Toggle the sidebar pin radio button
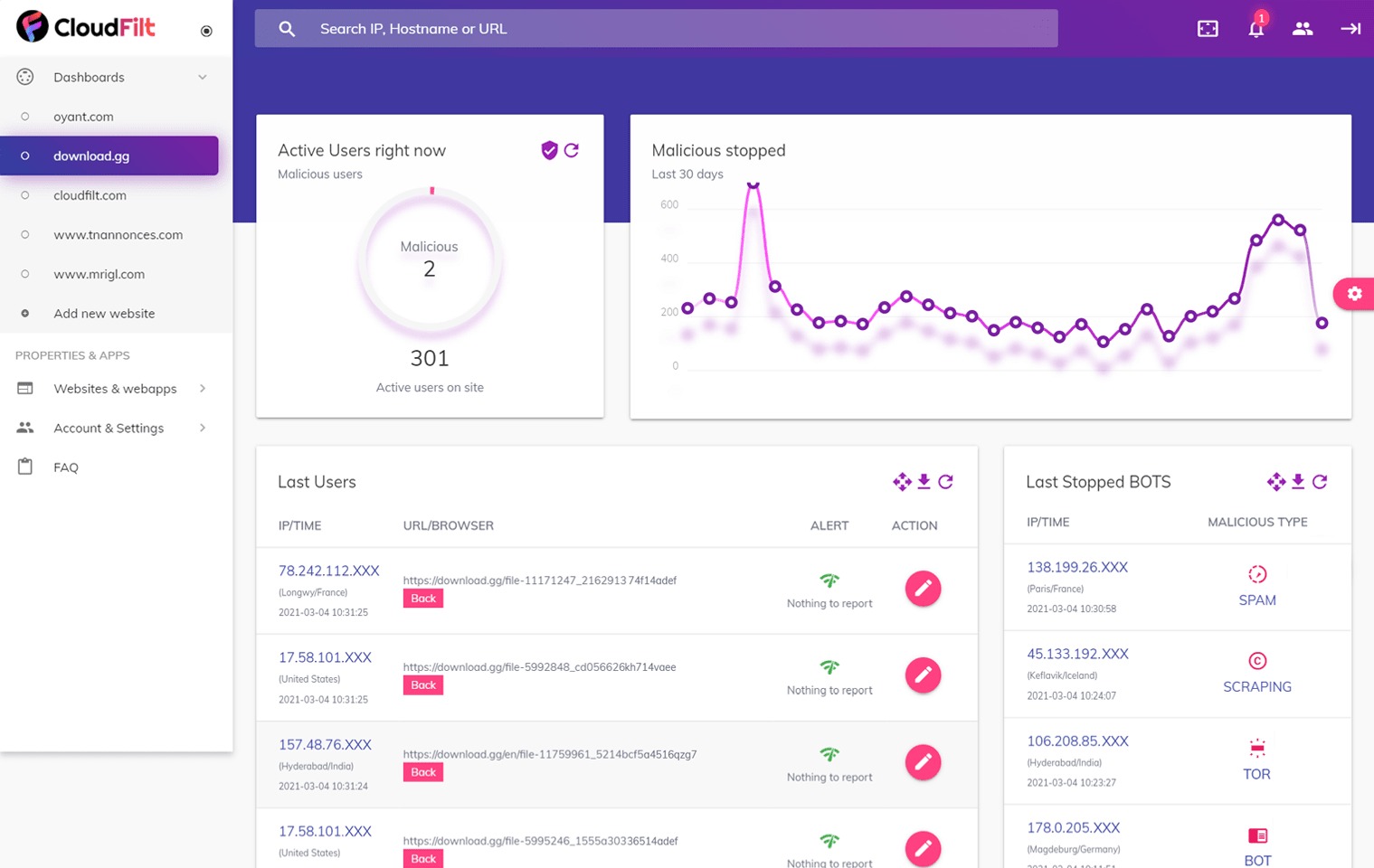The width and height of the screenshot is (1374, 868). click(206, 31)
